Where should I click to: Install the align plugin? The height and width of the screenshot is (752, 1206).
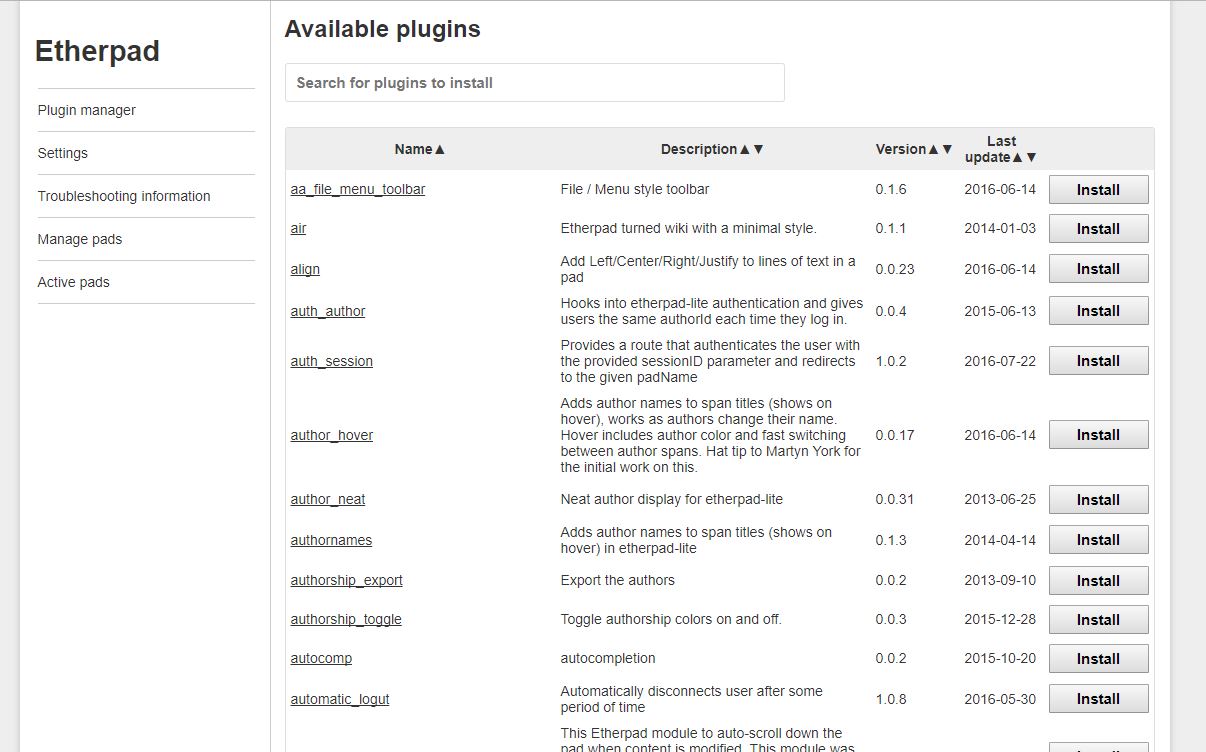(1097, 269)
